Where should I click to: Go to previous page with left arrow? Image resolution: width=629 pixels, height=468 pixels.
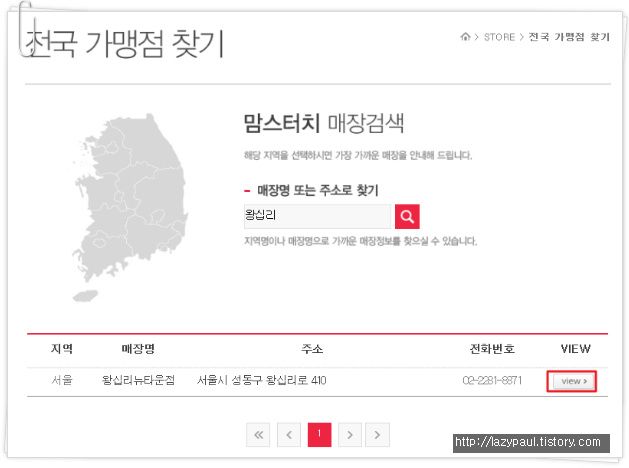289,435
